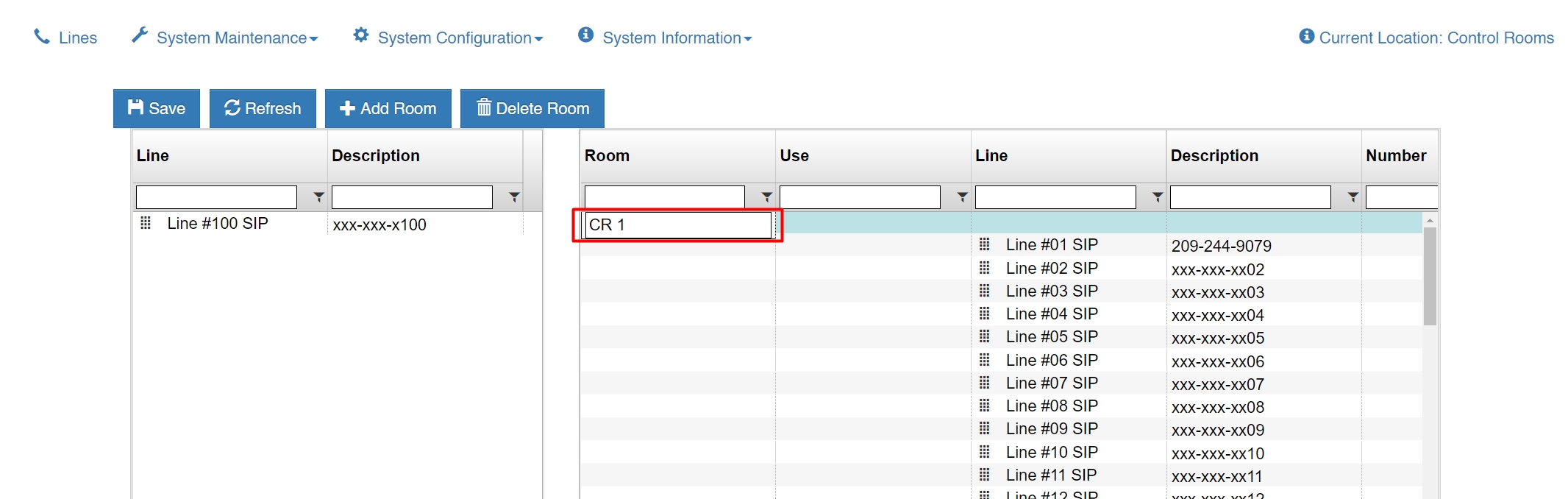Open System Maintenance dropdown menu

click(224, 38)
